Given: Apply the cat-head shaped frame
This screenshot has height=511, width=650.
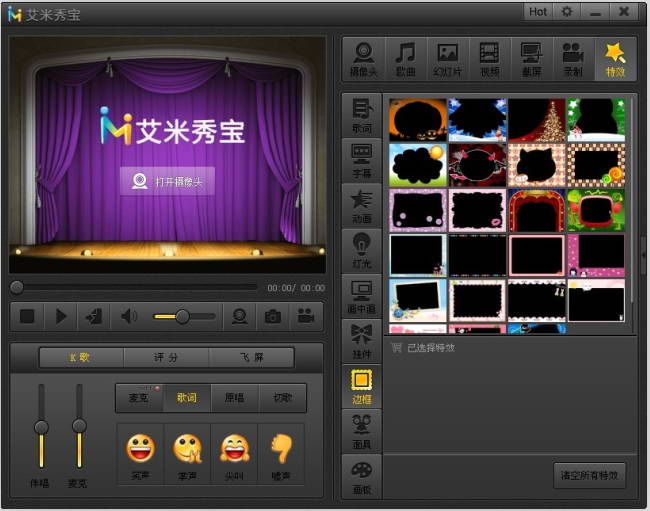Looking at the screenshot, I should coord(536,165).
